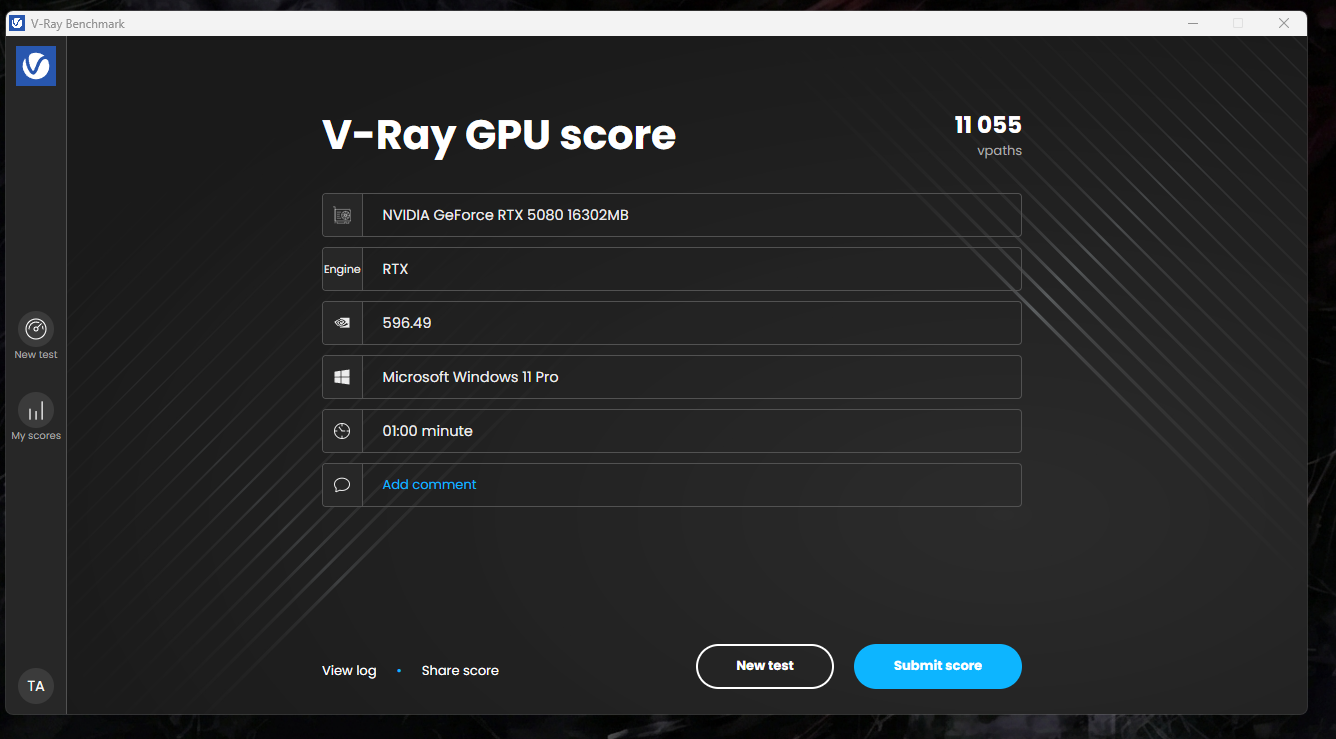Click the 596.49 driver version text

tap(407, 323)
